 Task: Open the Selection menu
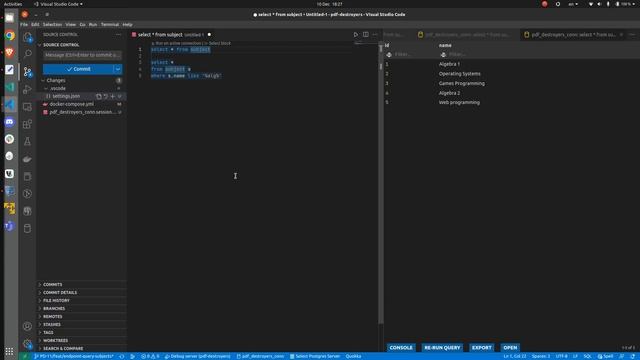52,24
